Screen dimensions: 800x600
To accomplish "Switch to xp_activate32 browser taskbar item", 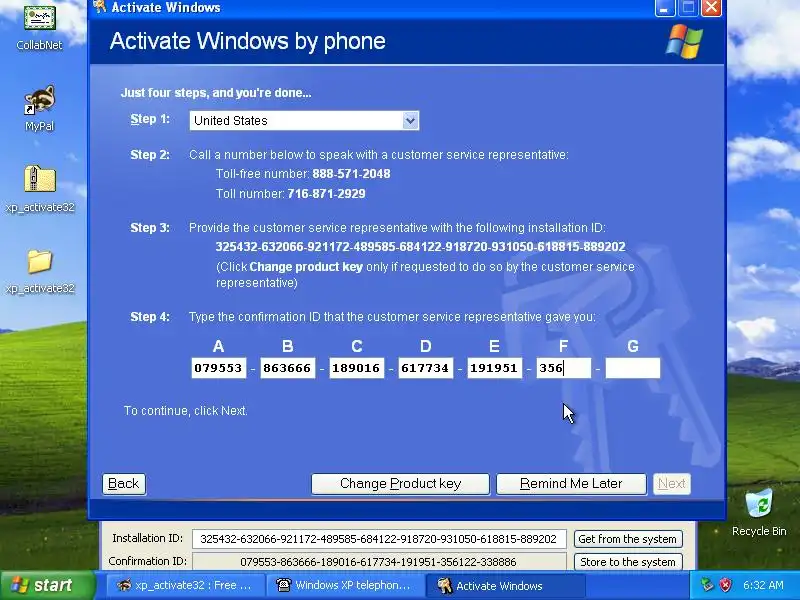I will (185, 585).
